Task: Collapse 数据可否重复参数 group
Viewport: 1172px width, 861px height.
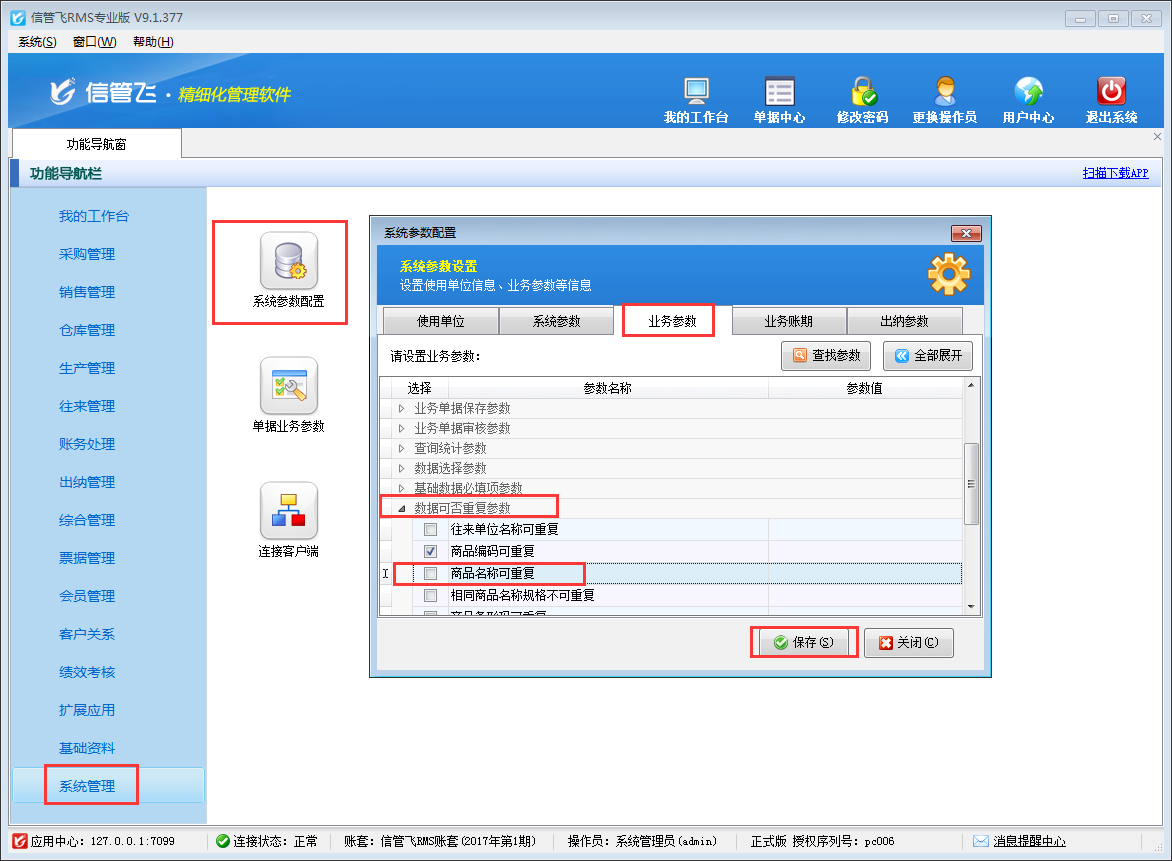Action: 402,509
